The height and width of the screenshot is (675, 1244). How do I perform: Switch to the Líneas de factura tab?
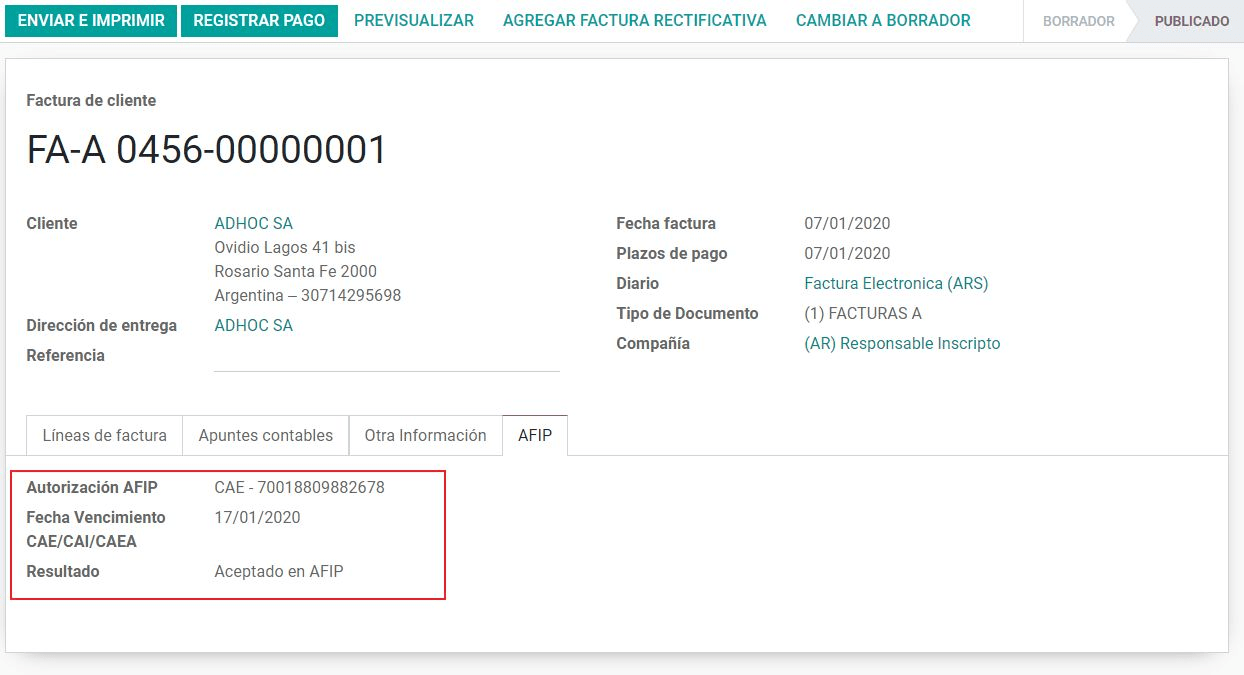point(103,435)
